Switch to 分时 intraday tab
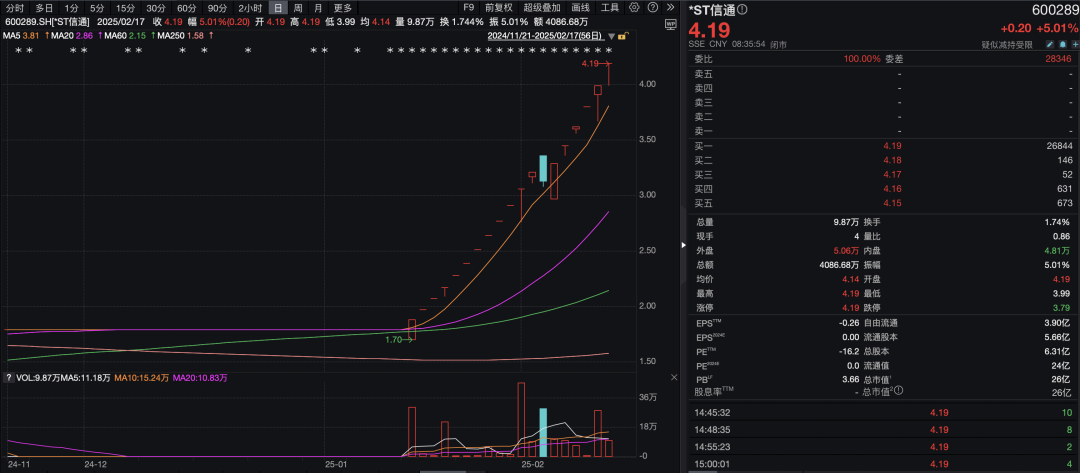Viewport: 1080px width, 473px height. (15, 7)
